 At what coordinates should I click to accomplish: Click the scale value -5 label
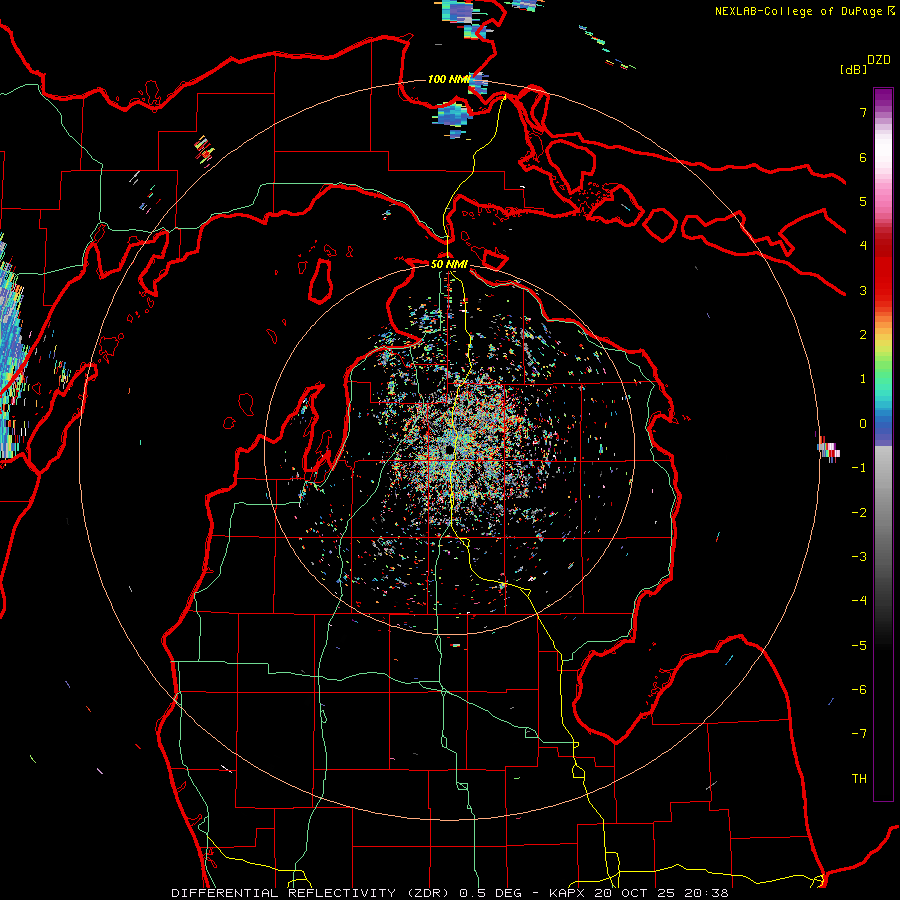pyautogui.click(x=859, y=646)
